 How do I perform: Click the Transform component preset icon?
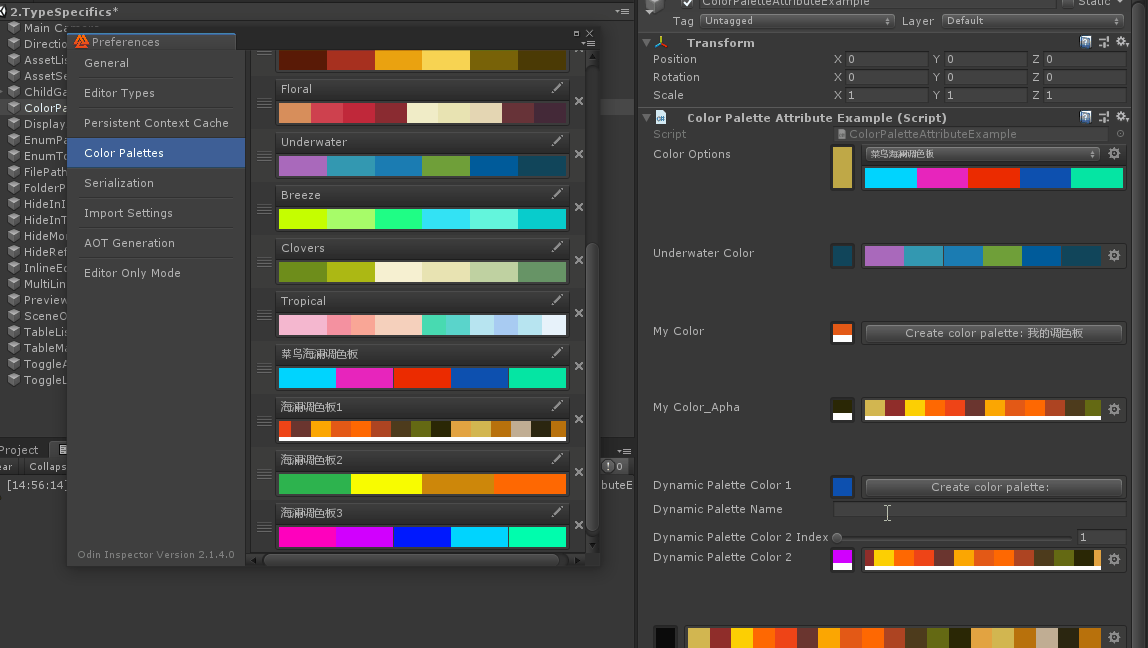1104,42
